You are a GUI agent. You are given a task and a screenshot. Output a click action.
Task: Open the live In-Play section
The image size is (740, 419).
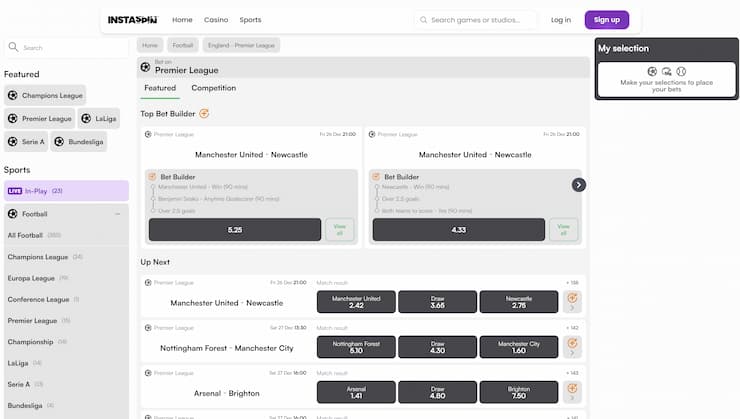point(66,191)
